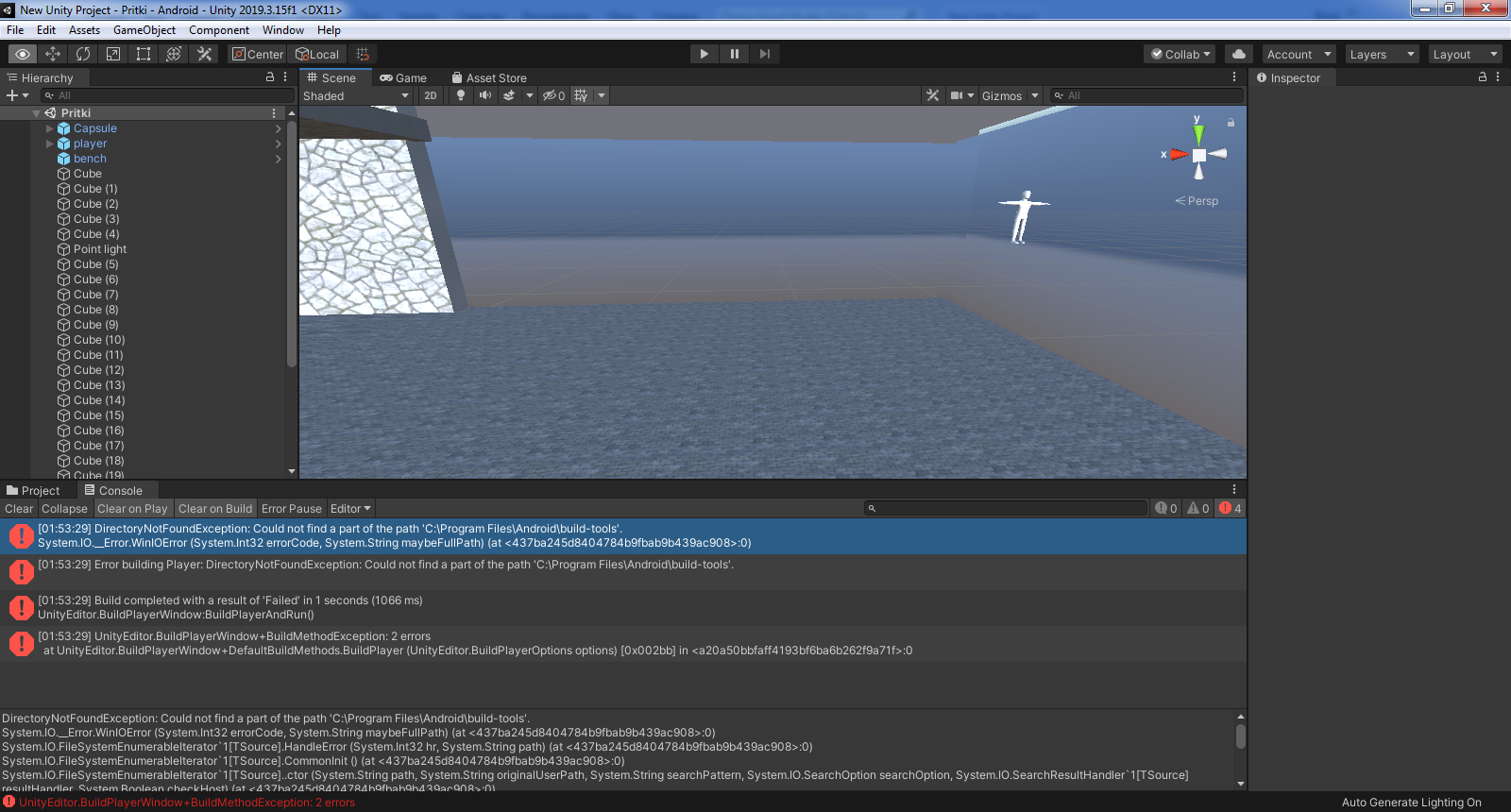Toggle hidden objects visibility counter

(553, 95)
